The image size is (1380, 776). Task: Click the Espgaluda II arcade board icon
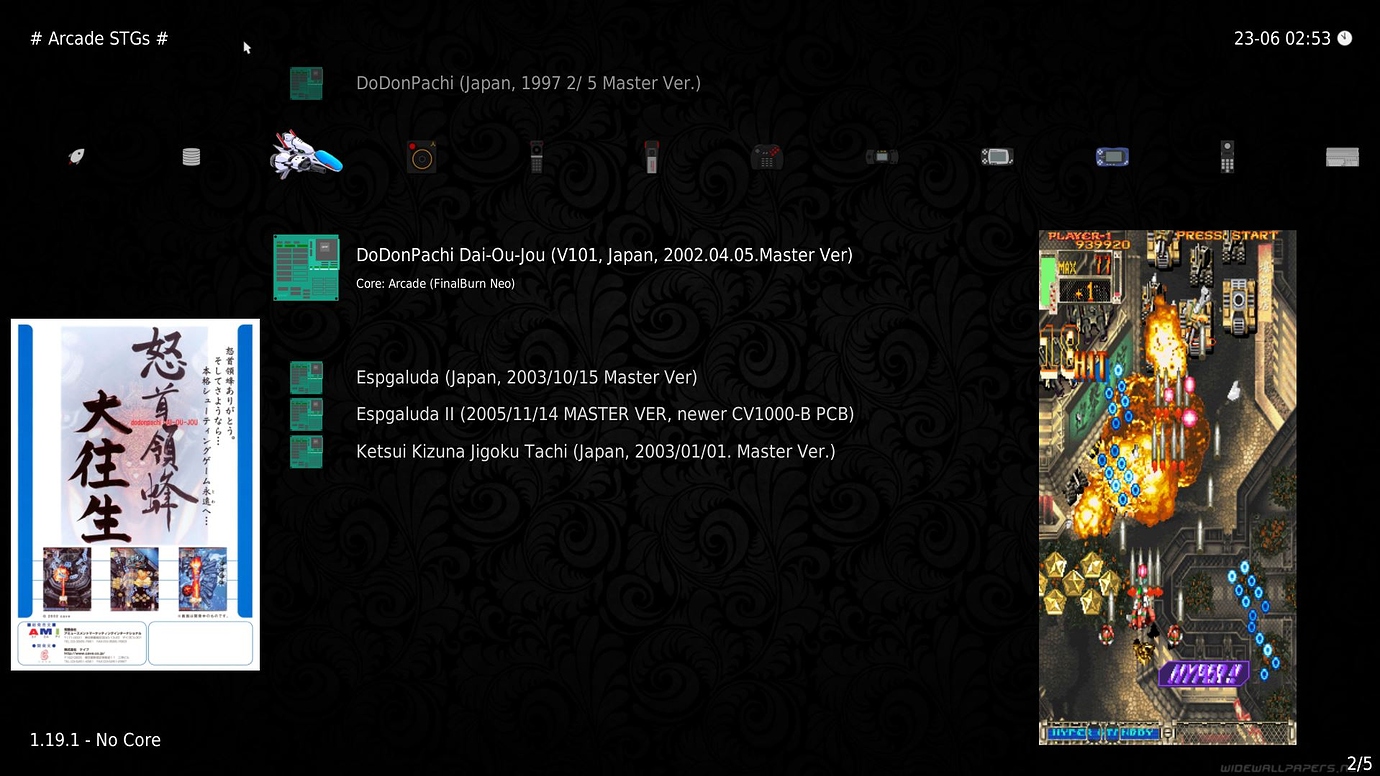point(306,414)
